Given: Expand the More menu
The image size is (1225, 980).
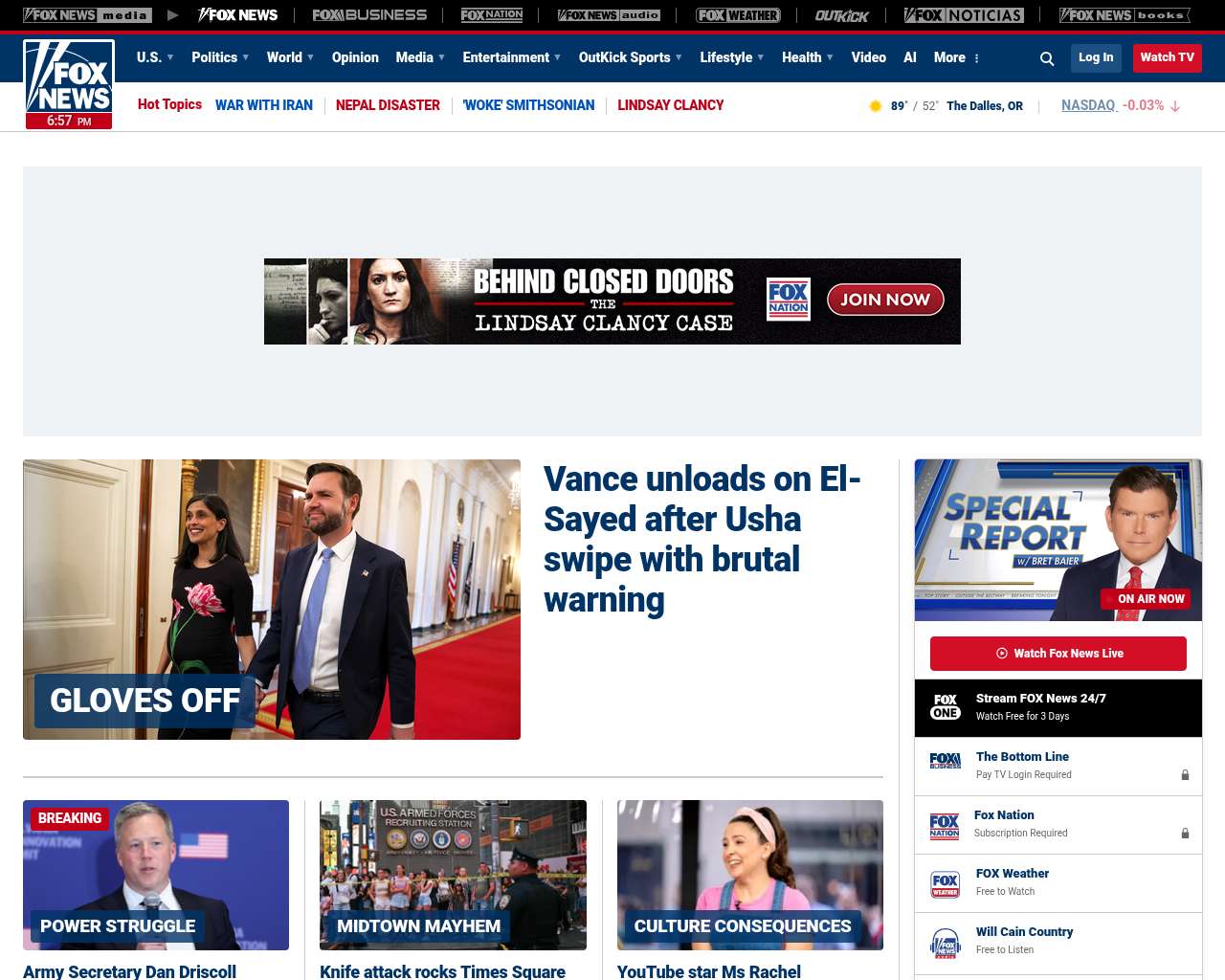Looking at the screenshot, I should click(x=956, y=57).
